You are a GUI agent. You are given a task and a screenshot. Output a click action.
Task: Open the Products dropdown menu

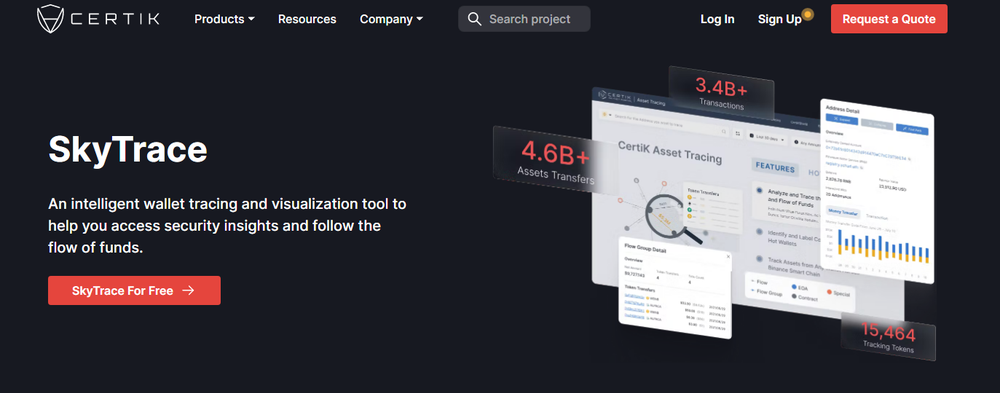click(x=224, y=19)
